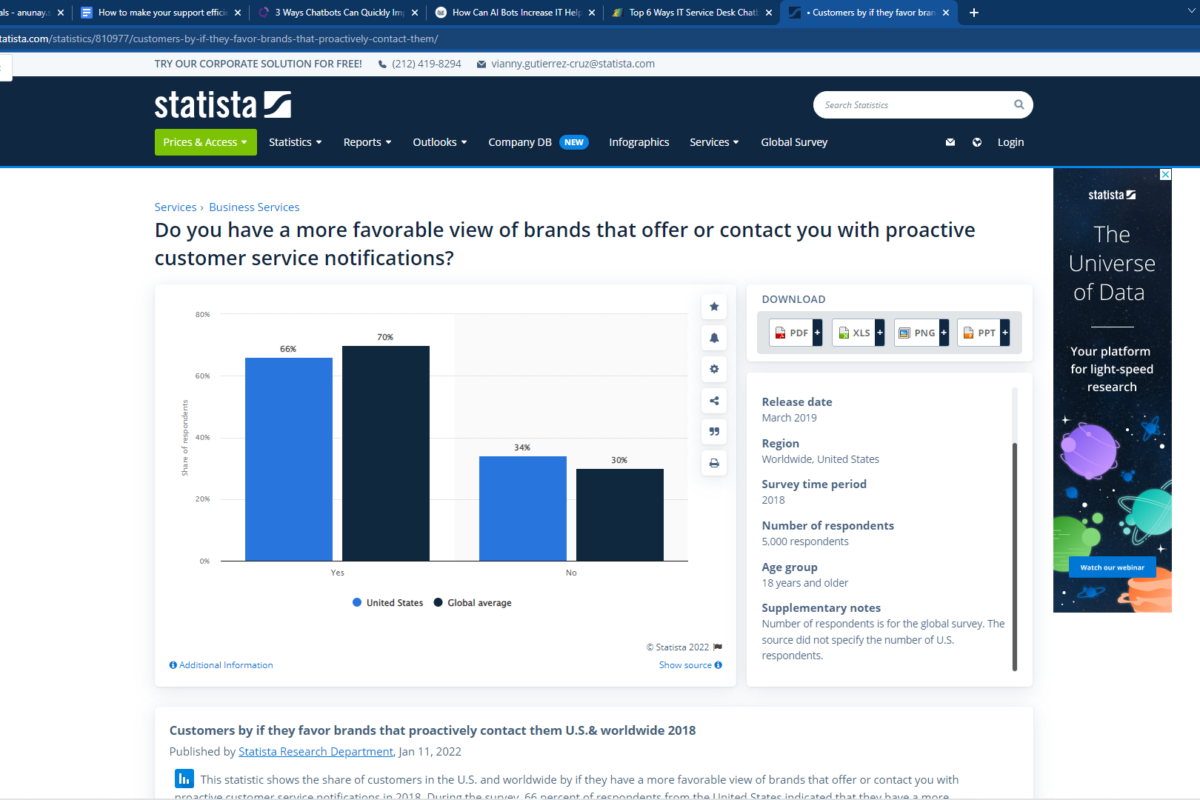Click the XLS file icon in Download
This screenshot has width=1200, height=800.
[x=843, y=333]
